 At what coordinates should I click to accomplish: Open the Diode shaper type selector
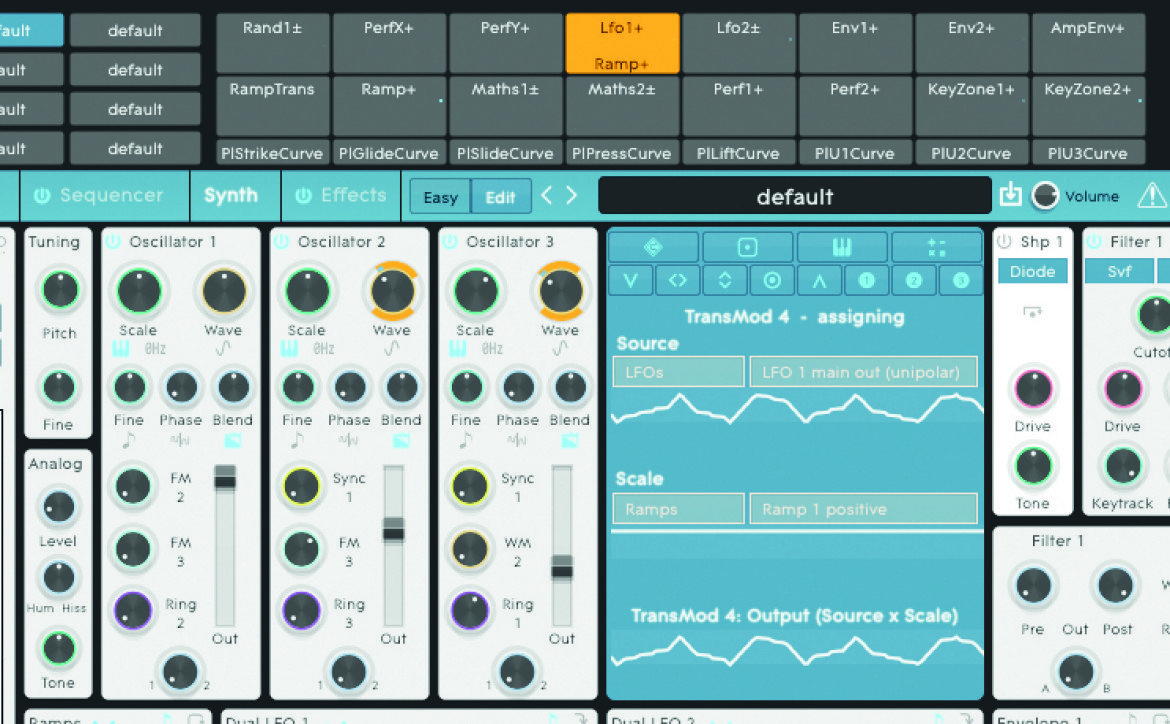(x=1033, y=272)
